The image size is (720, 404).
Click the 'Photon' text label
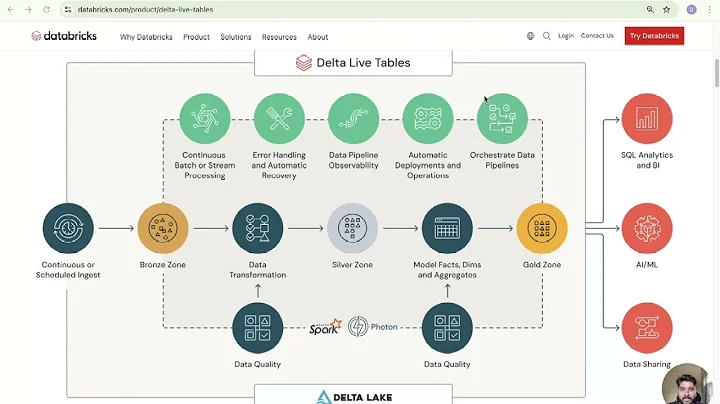click(x=384, y=327)
